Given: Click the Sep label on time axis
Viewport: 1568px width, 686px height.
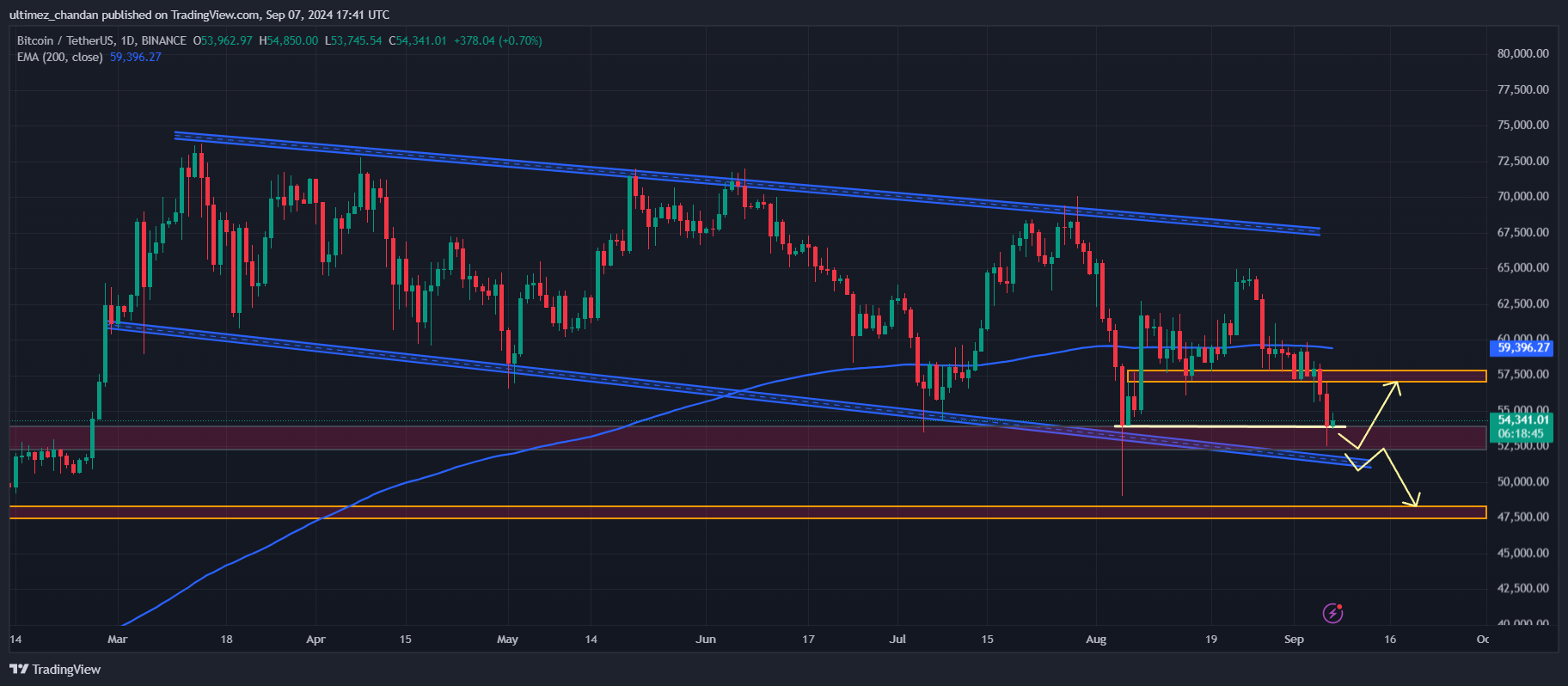Looking at the screenshot, I should click(x=1294, y=640).
